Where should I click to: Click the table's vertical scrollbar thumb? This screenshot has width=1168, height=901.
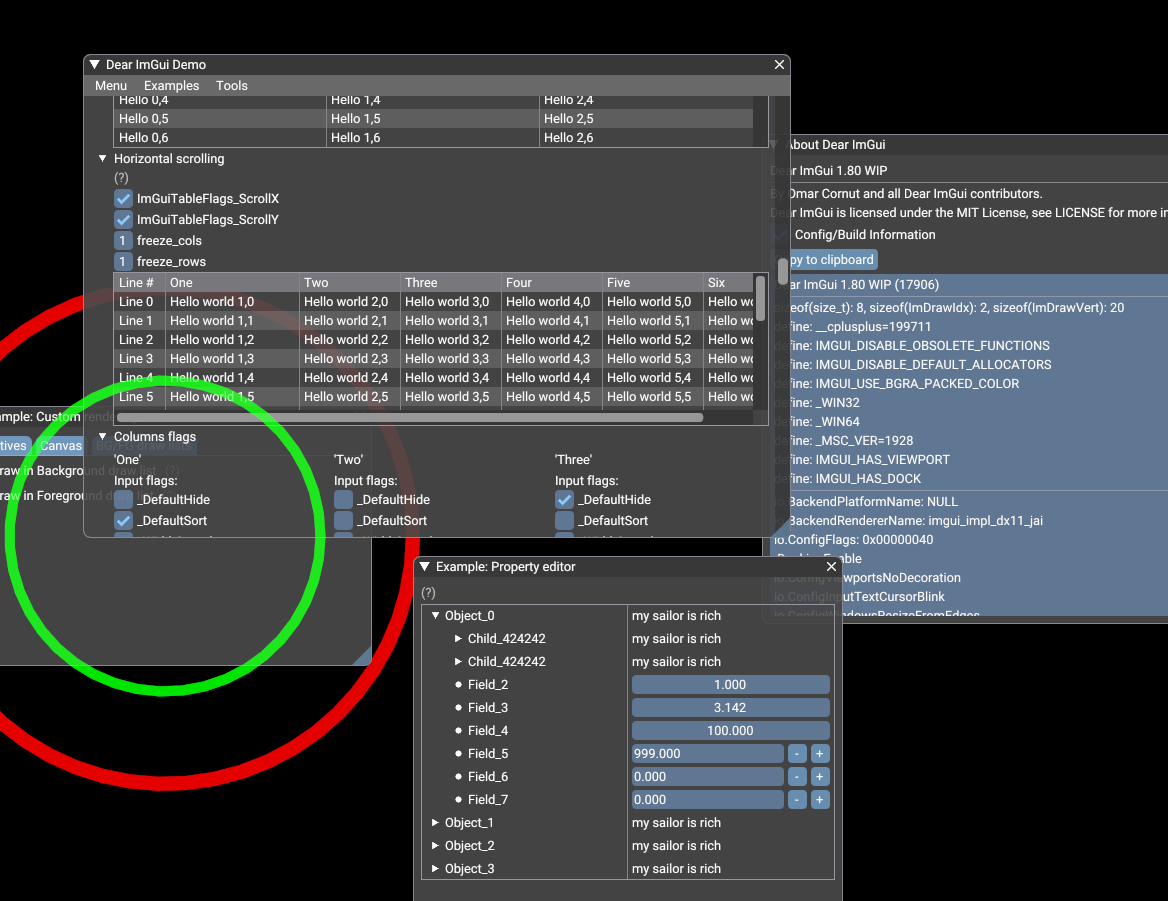coord(761,299)
